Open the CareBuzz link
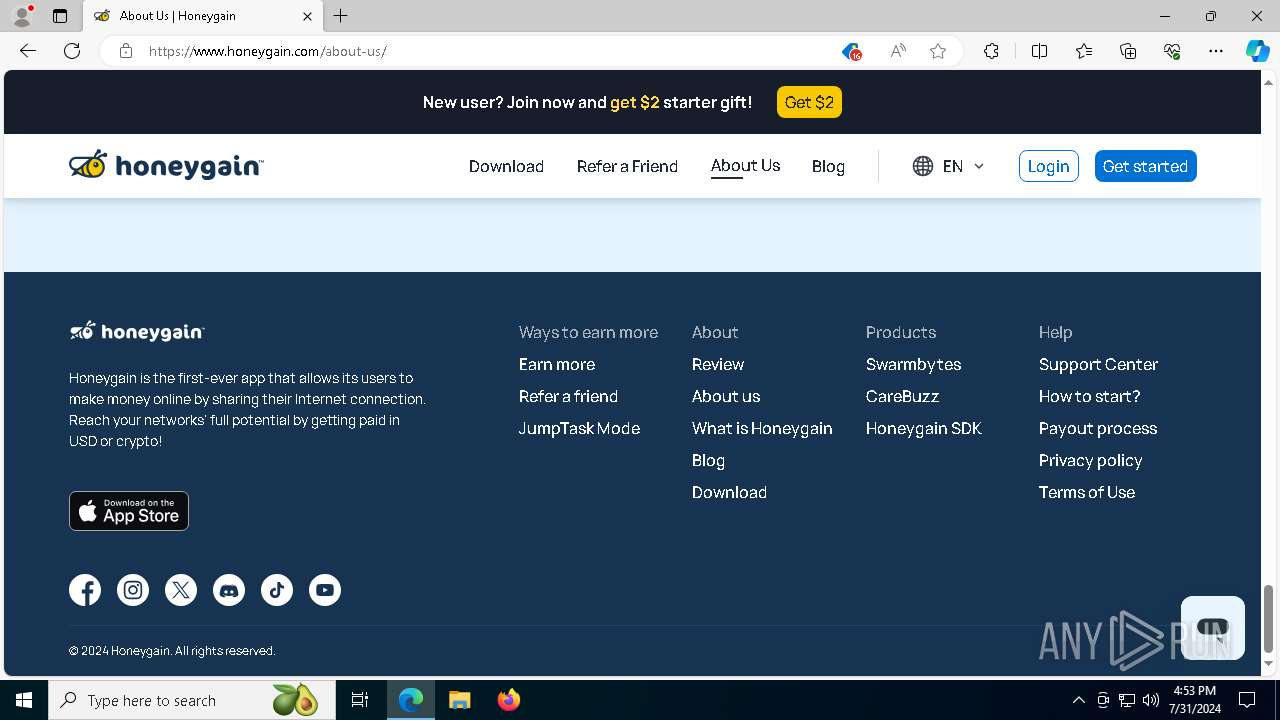The width and height of the screenshot is (1280, 720). tap(902, 396)
